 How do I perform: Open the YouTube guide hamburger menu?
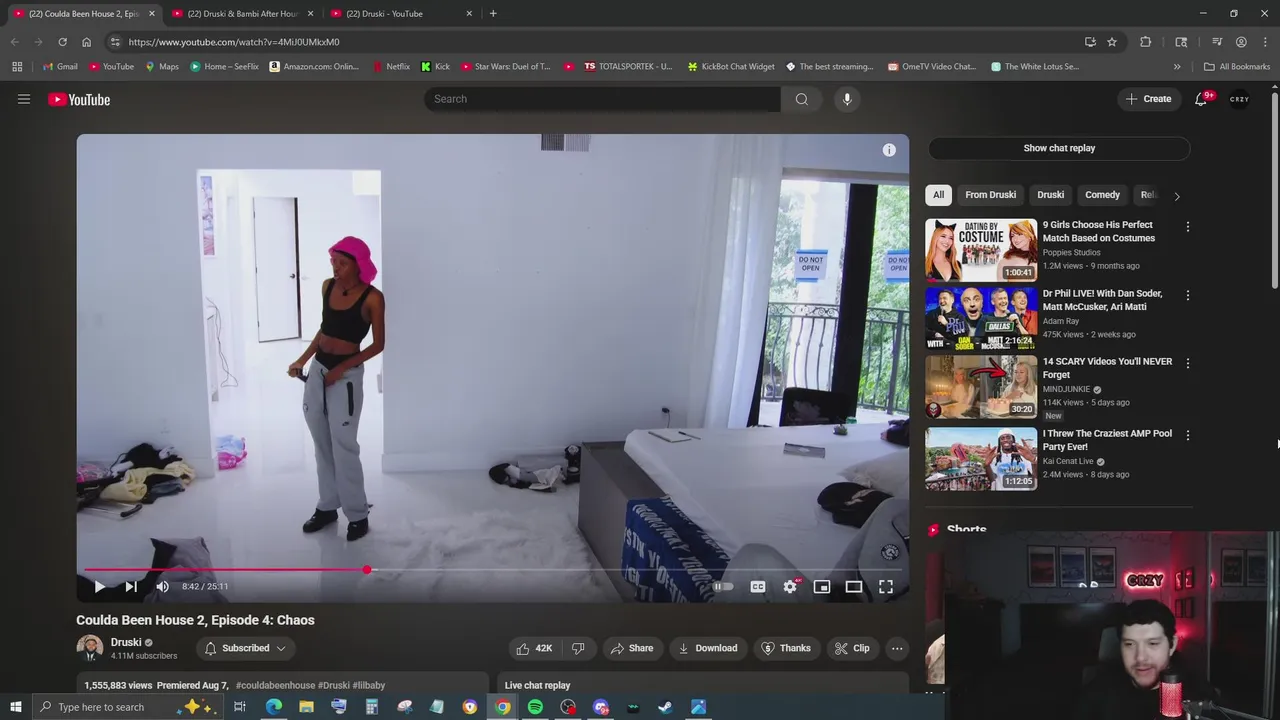pyautogui.click(x=24, y=99)
